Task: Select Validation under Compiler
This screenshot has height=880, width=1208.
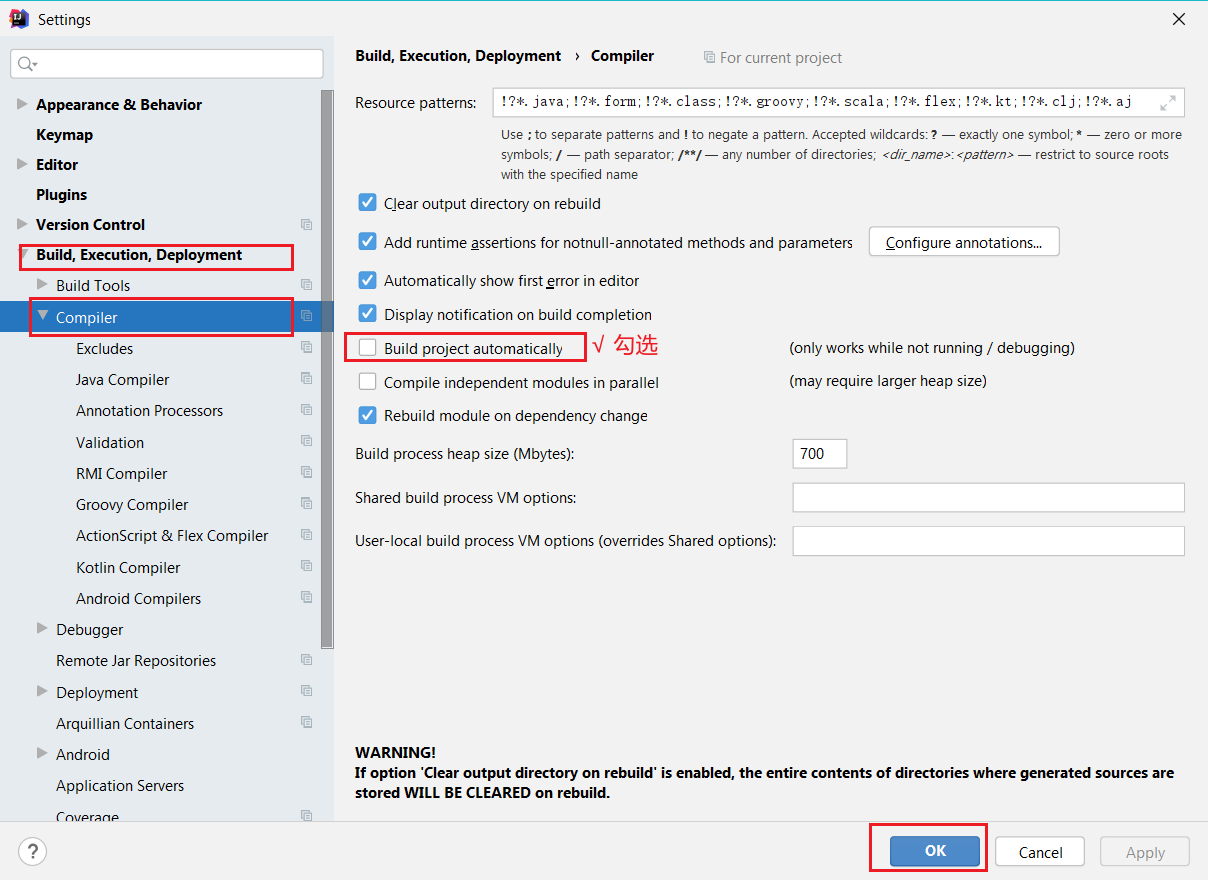Action: tap(110, 442)
